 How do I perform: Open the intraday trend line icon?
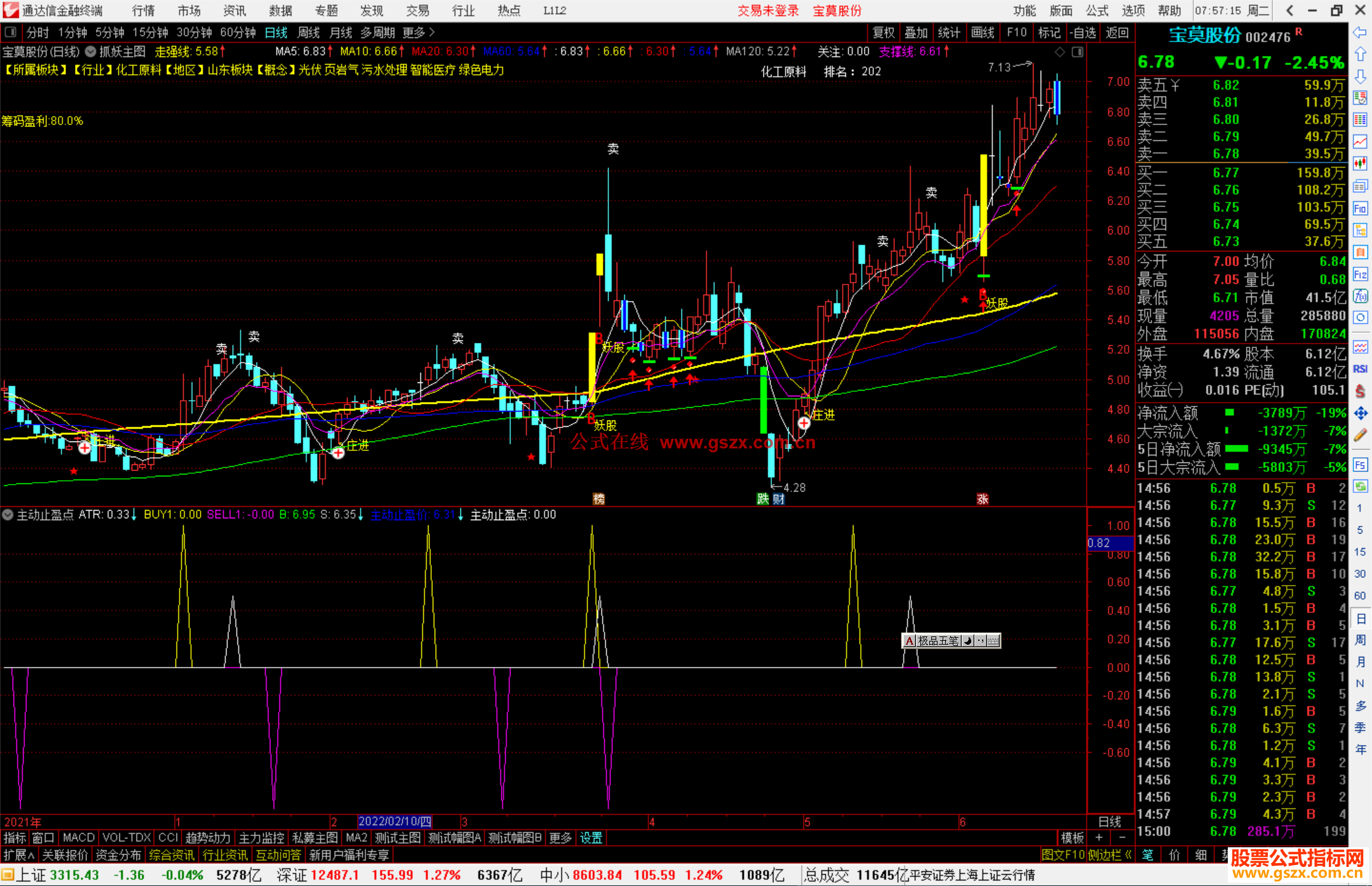click(x=1360, y=142)
